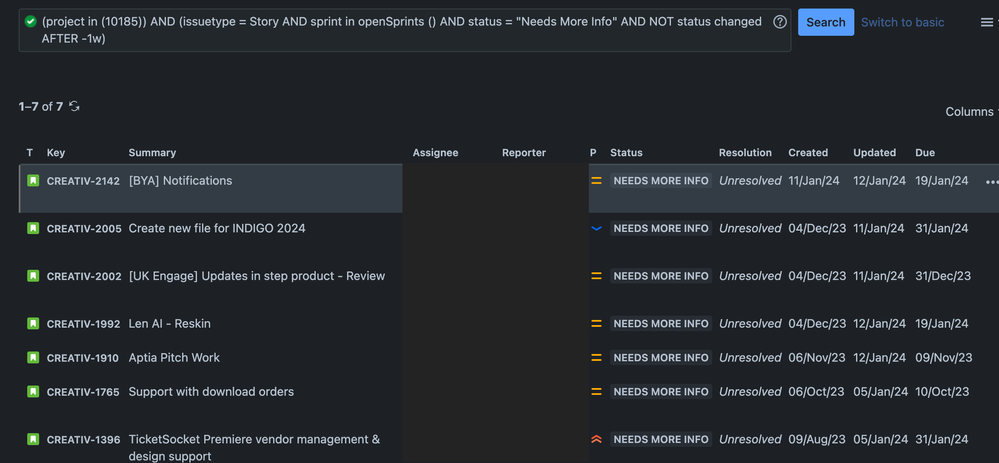Screen dimensions: 999x463
Task: Click NEEDS MORE INFO status badge for CREATIV-2005
Action: pos(661,228)
